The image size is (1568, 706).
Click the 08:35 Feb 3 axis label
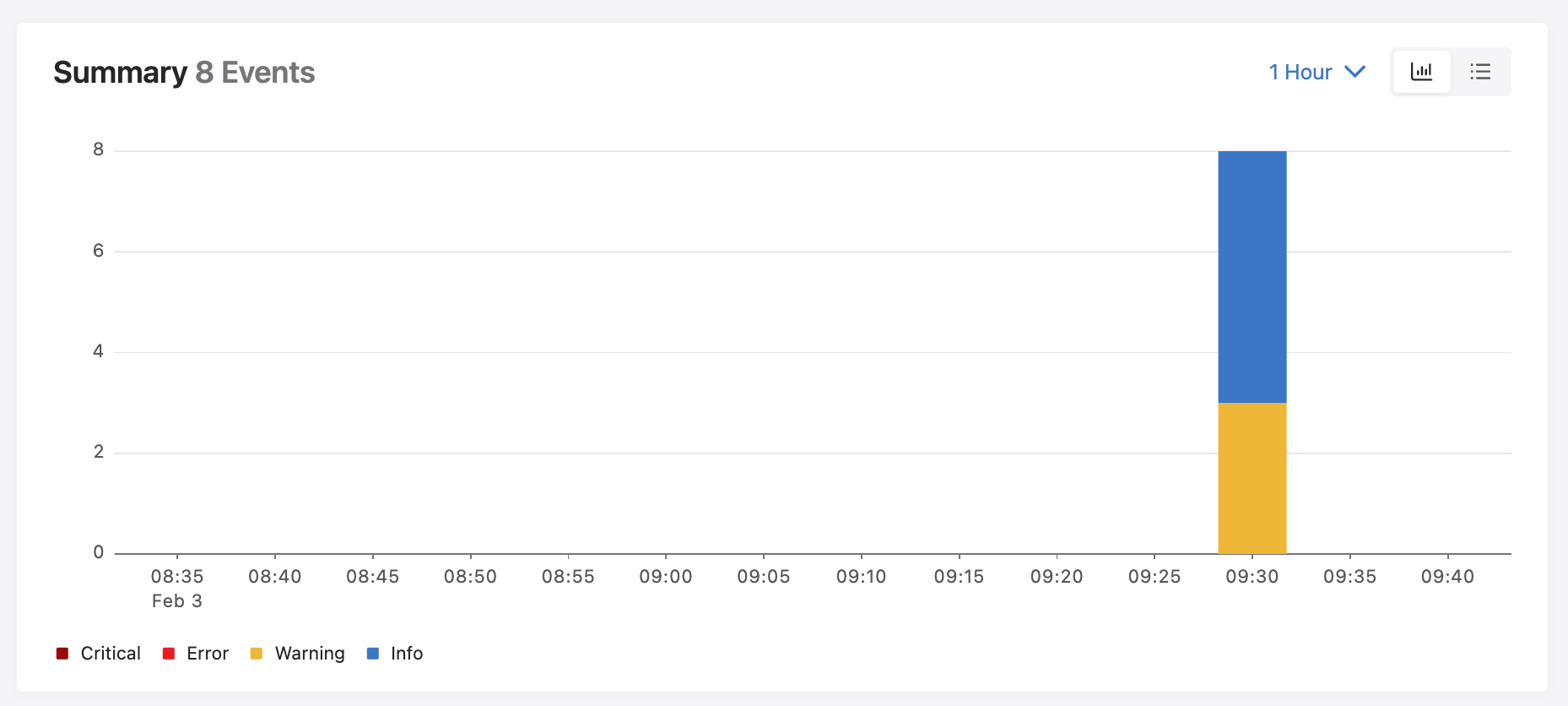point(177,588)
